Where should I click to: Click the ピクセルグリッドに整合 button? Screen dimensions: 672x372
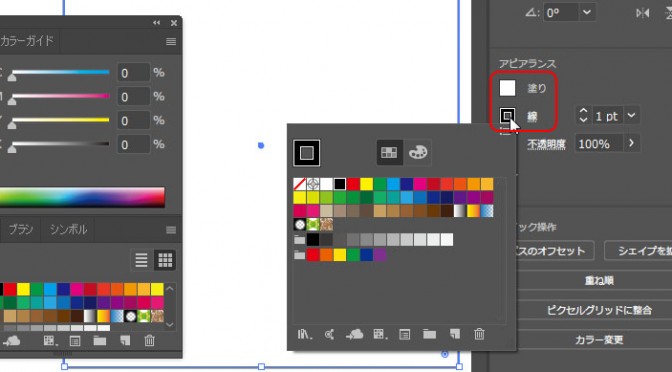pos(599,310)
